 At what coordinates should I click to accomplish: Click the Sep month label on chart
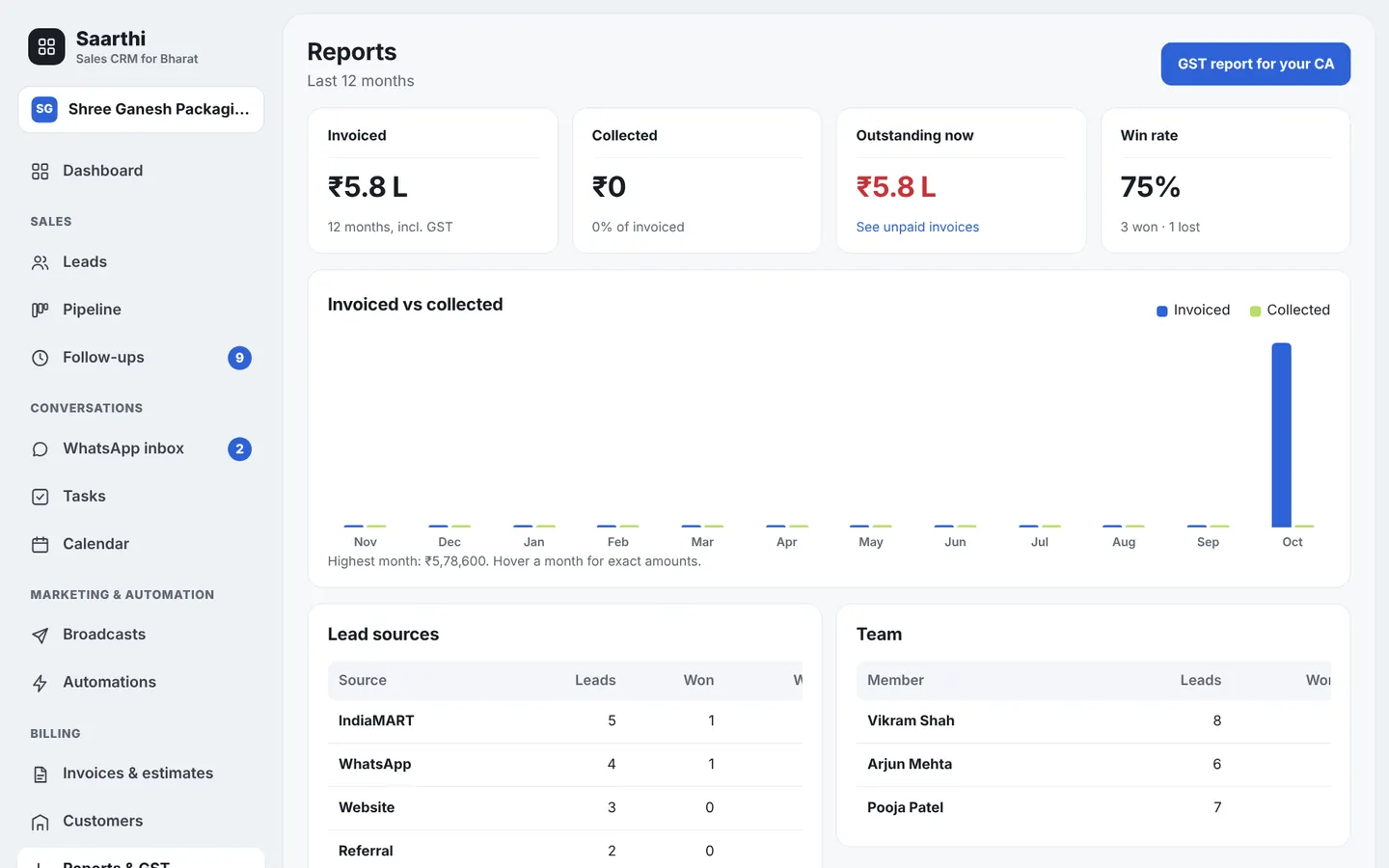tap(1208, 542)
